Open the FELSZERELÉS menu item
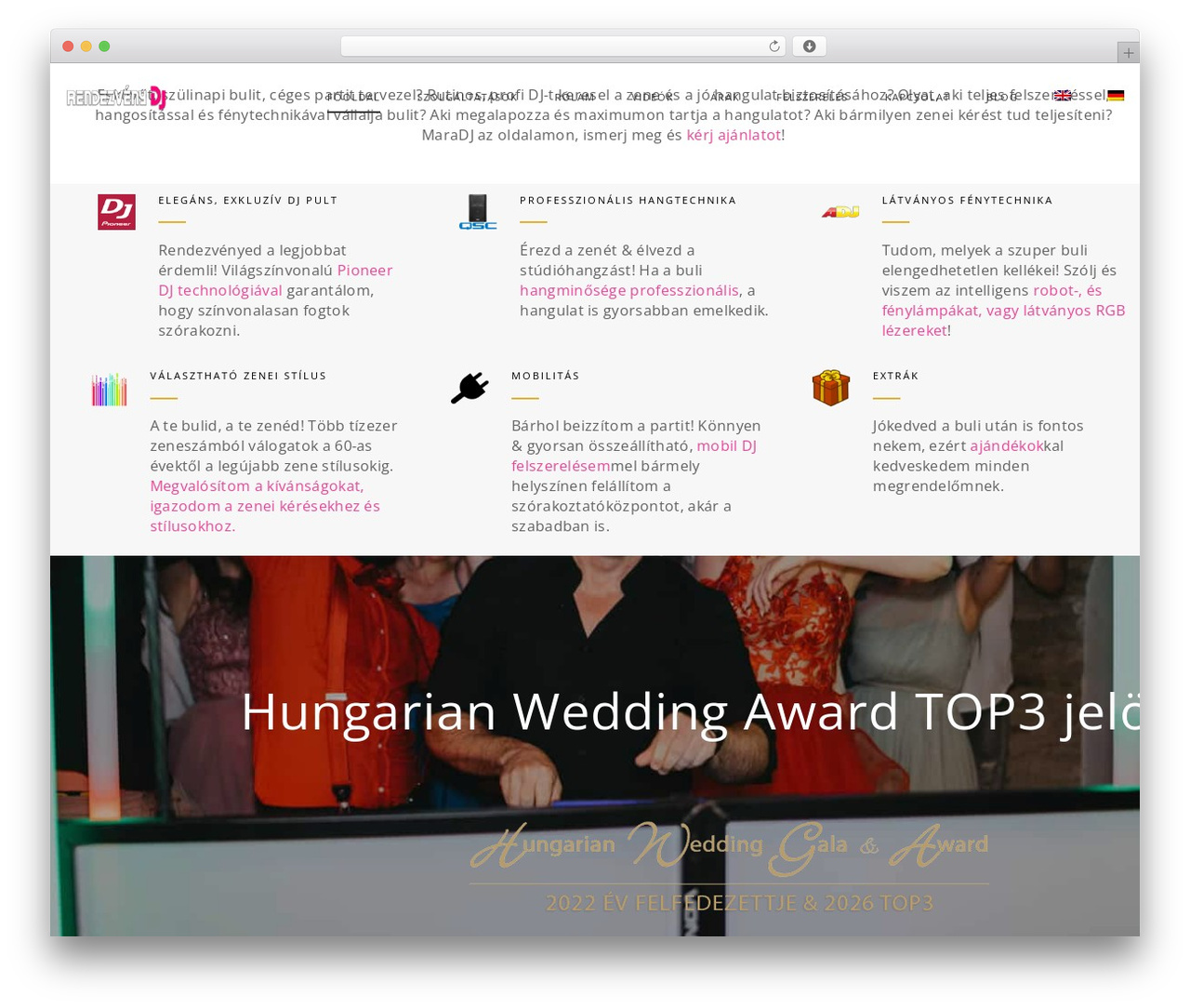Viewport: 1190px width, 1008px height. (x=812, y=97)
